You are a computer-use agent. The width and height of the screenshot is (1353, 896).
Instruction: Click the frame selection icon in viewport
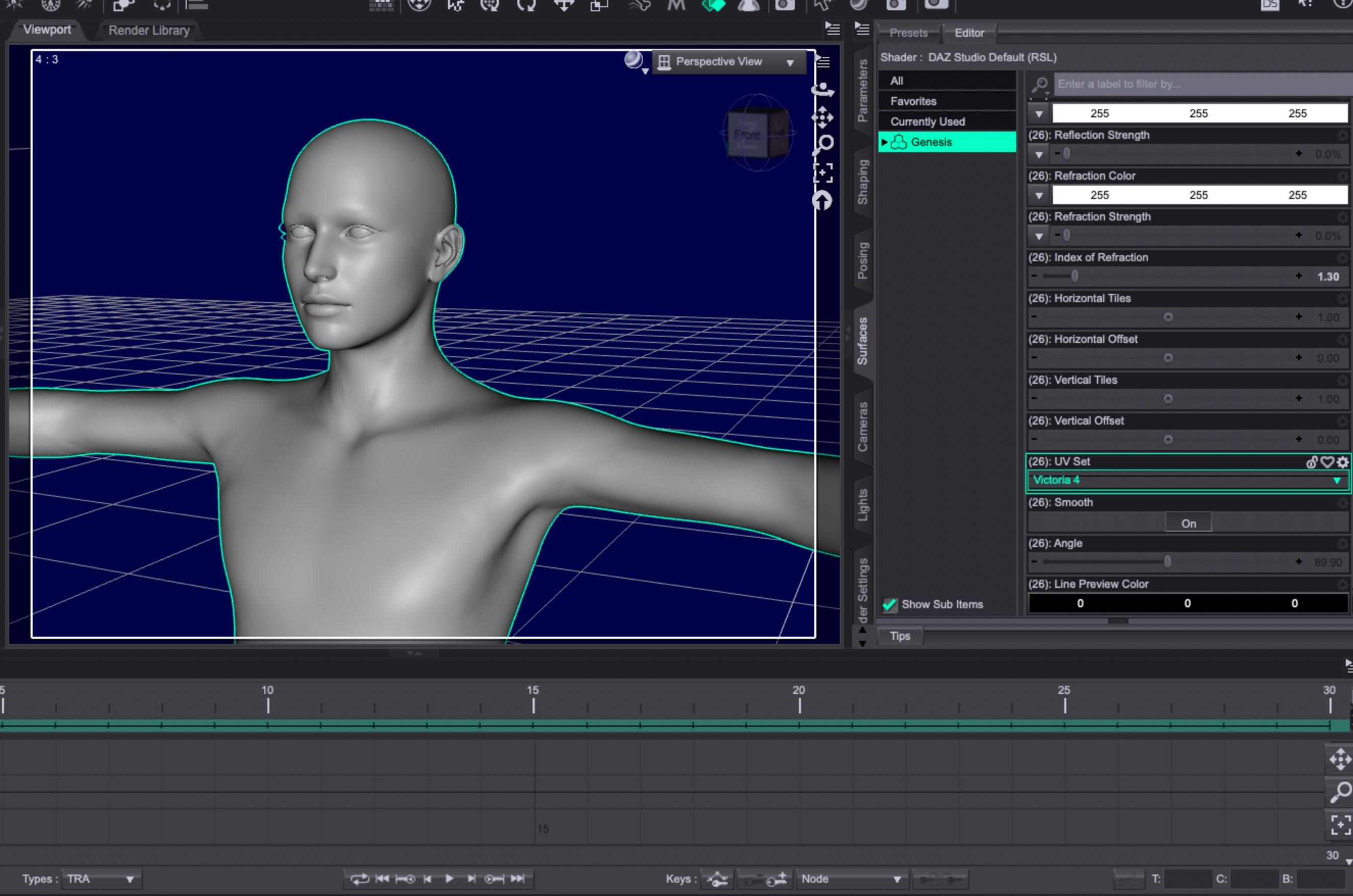click(x=823, y=172)
